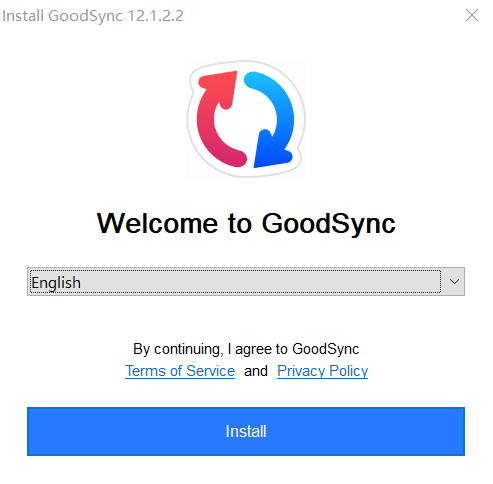Image resolution: width=493 pixels, height=484 pixels.
Task: Click the 'By continuing, I agree' text
Action: coord(246,349)
